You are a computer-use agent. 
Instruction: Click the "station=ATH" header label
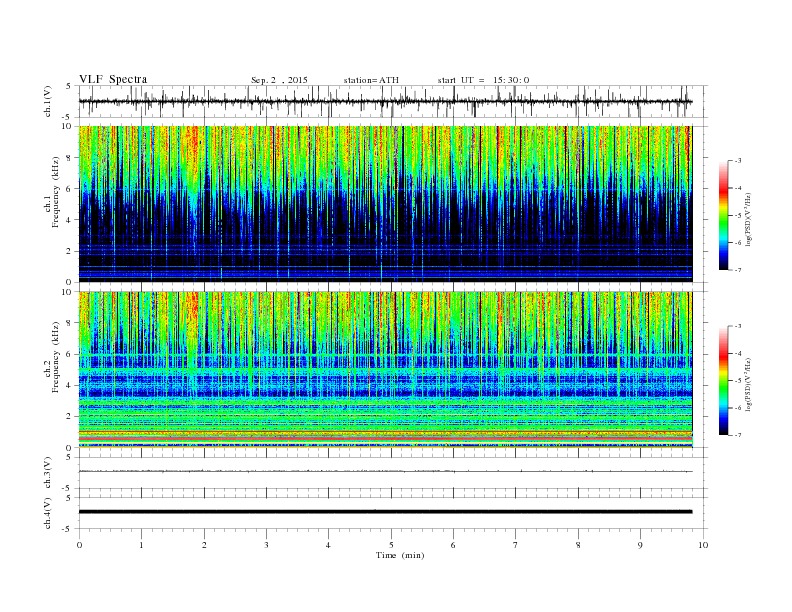[371, 80]
